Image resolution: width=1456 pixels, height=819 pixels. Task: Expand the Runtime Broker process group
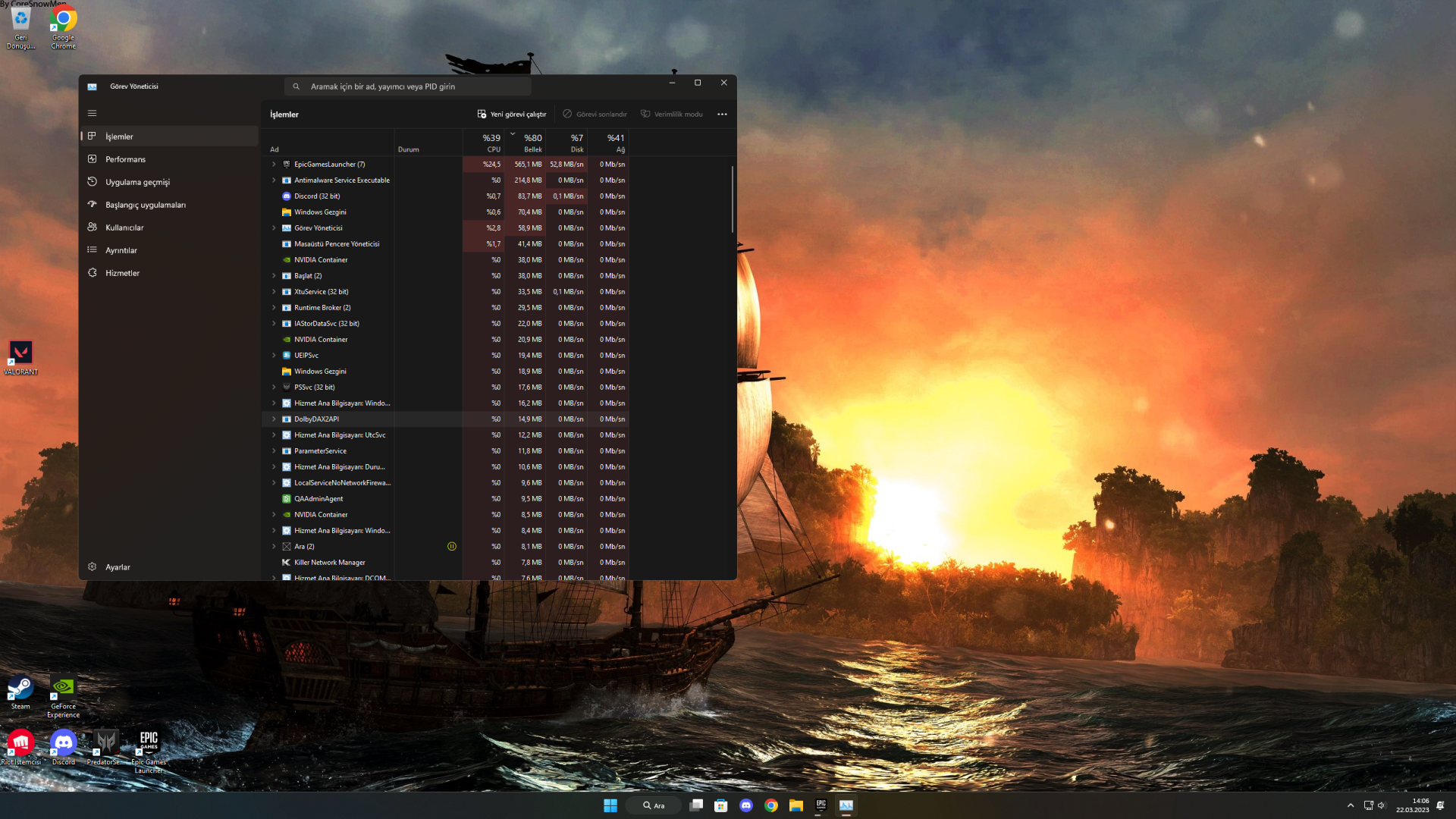[274, 308]
